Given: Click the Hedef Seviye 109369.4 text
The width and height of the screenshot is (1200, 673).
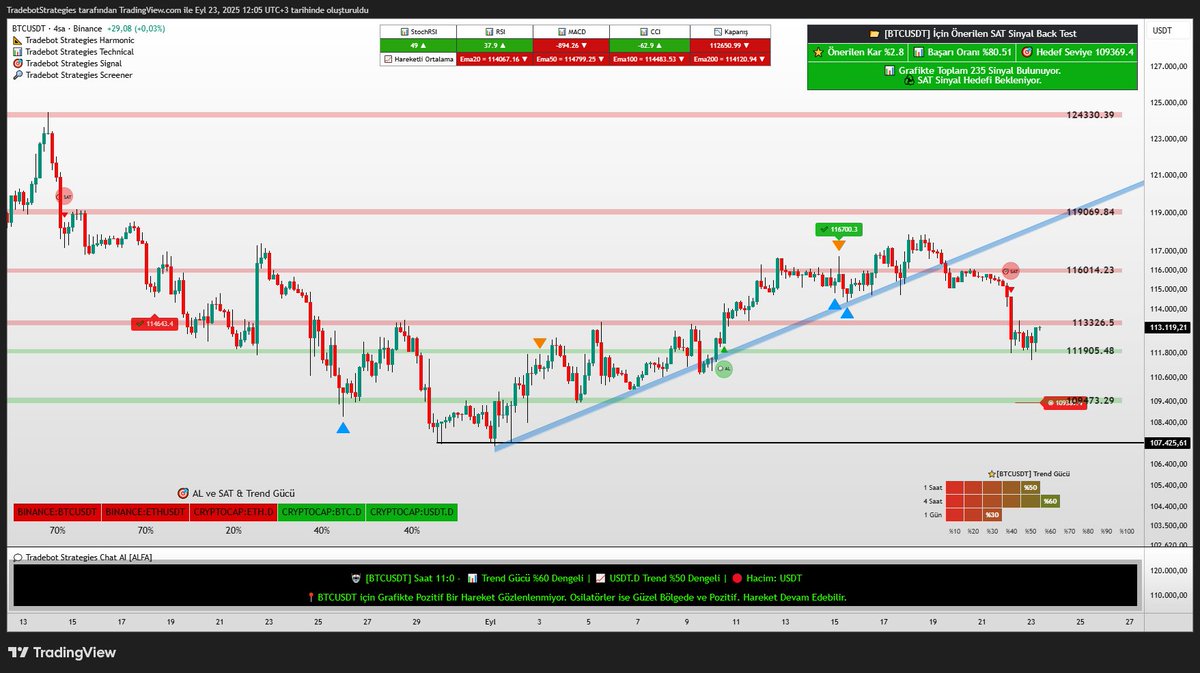Looking at the screenshot, I should pos(1085,51).
